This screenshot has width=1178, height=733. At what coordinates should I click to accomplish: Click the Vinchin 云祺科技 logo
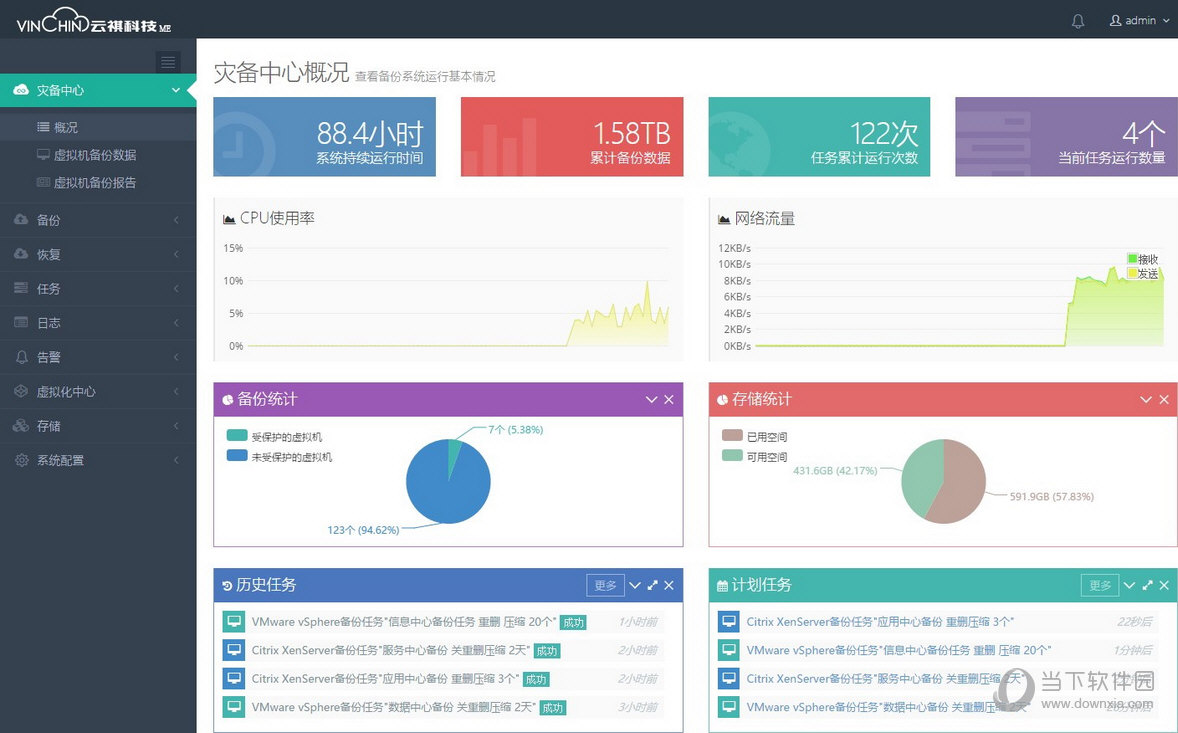pos(94,21)
